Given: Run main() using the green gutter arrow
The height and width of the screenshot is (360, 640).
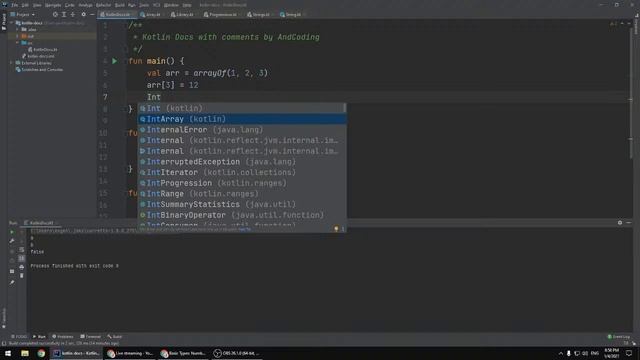Looking at the screenshot, I should coord(115,61).
